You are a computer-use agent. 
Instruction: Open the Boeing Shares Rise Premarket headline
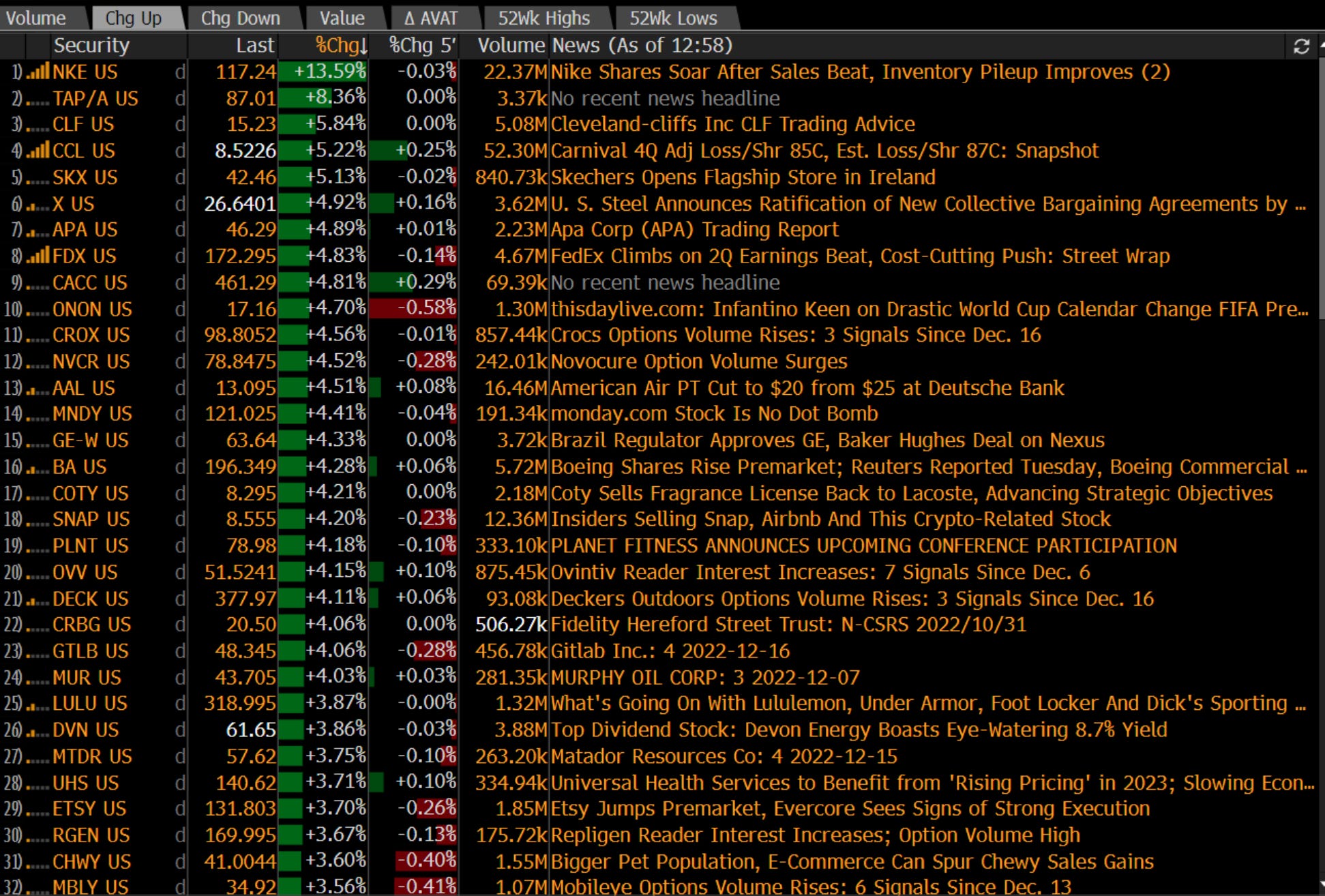tap(929, 467)
